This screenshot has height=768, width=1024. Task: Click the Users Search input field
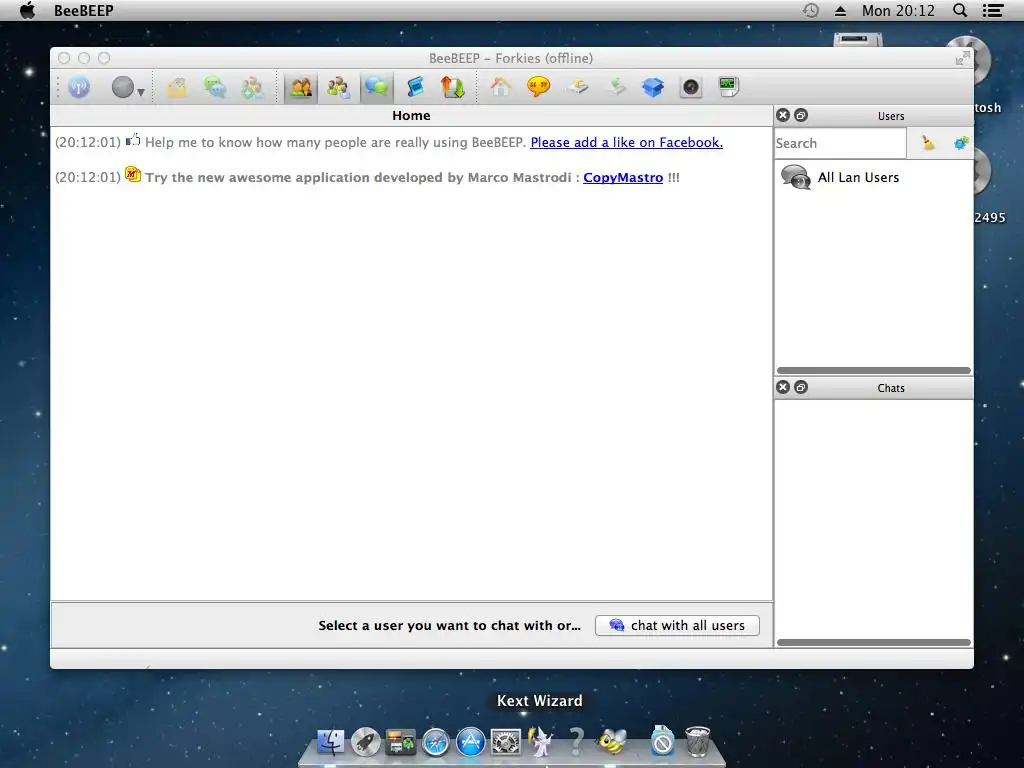840,143
